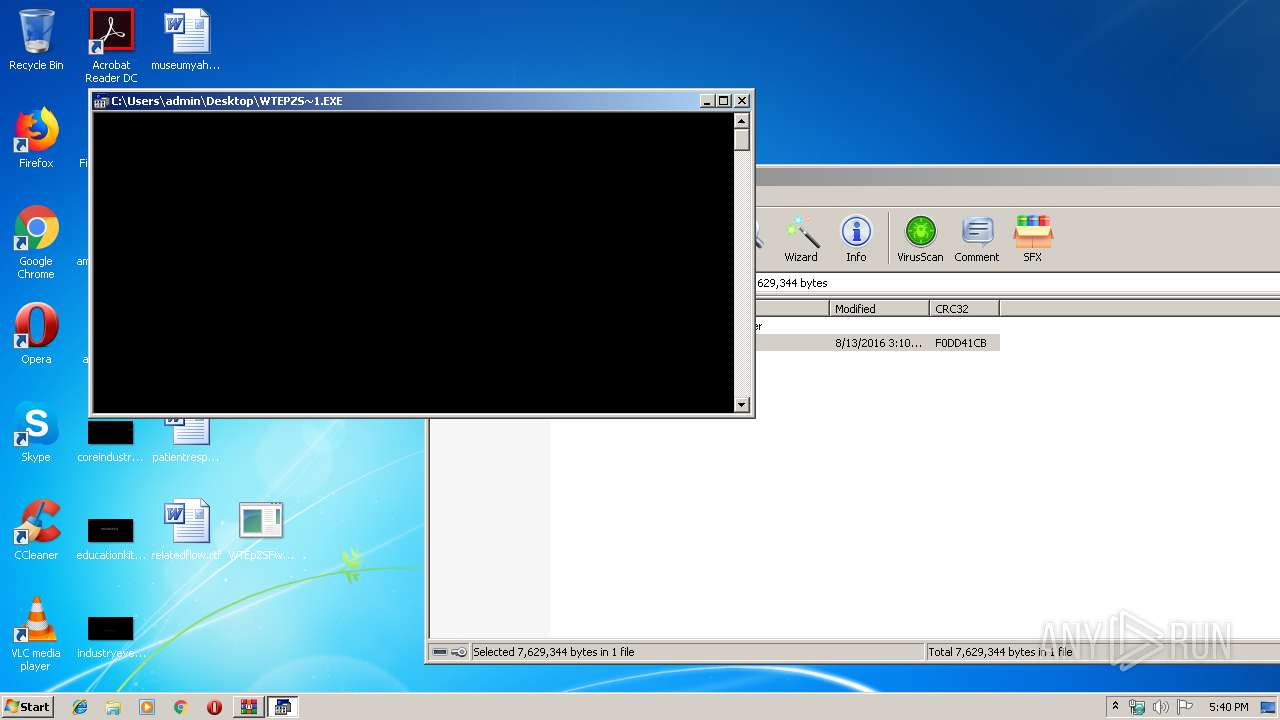Click the console vertical scrollbar thumb
This screenshot has width=1280, height=720.
click(742, 140)
